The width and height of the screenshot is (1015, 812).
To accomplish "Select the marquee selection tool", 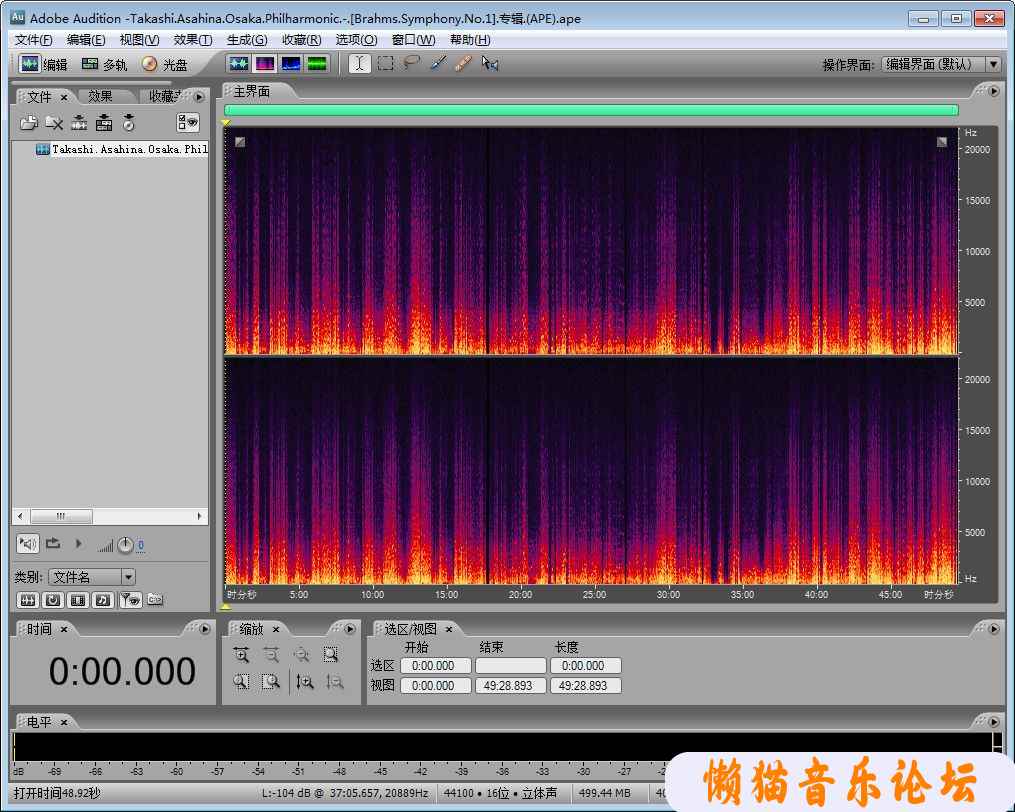I will coord(386,63).
